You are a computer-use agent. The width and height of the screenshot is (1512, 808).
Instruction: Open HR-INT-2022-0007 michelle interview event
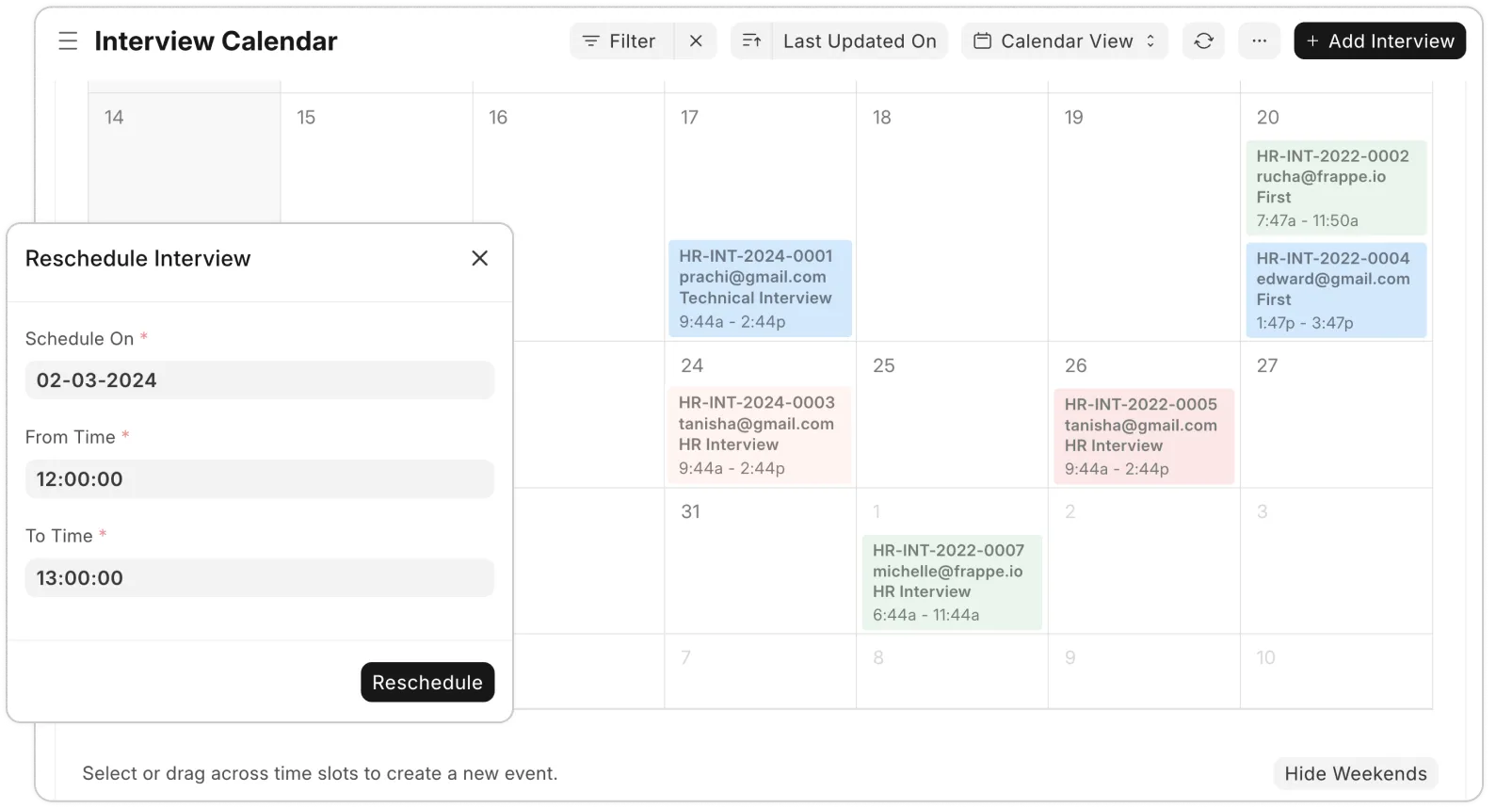tap(951, 582)
